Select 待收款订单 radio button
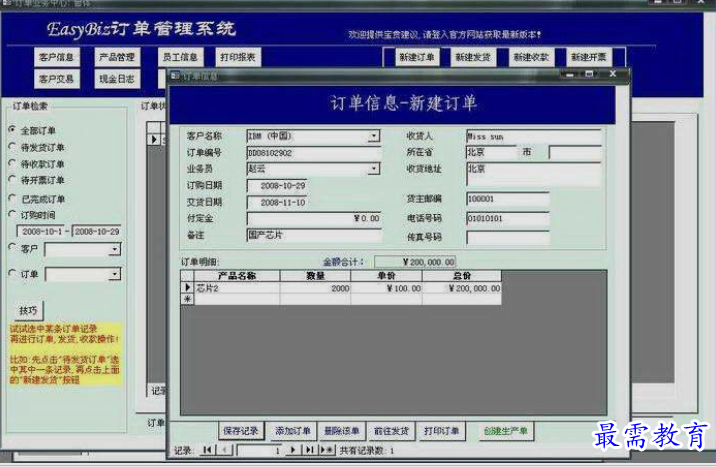 (12, 163)
